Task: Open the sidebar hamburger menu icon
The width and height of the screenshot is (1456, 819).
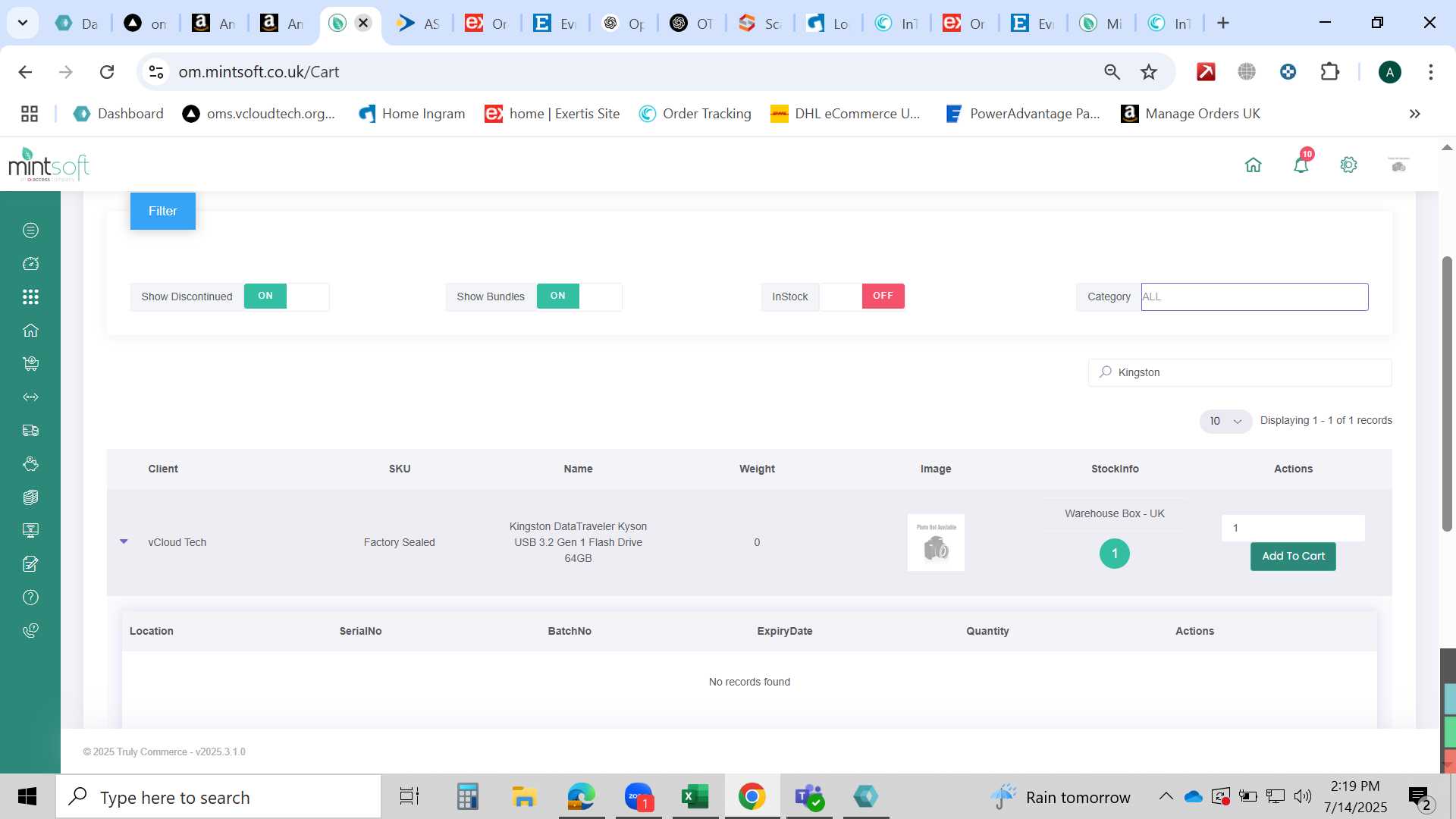Action: click(30, 231)
